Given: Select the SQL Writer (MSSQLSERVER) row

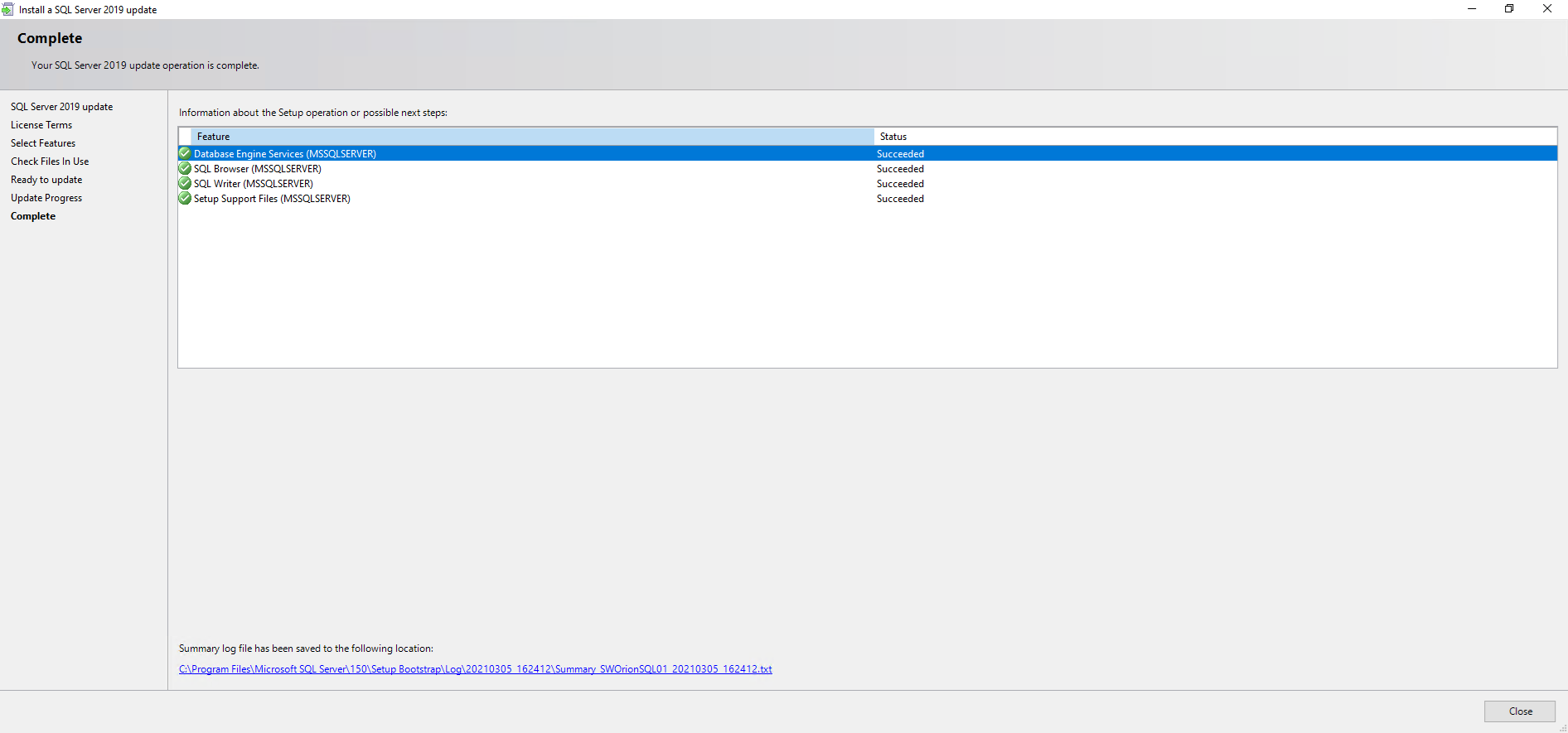Looking at the screenshot, I should point(868,183).
